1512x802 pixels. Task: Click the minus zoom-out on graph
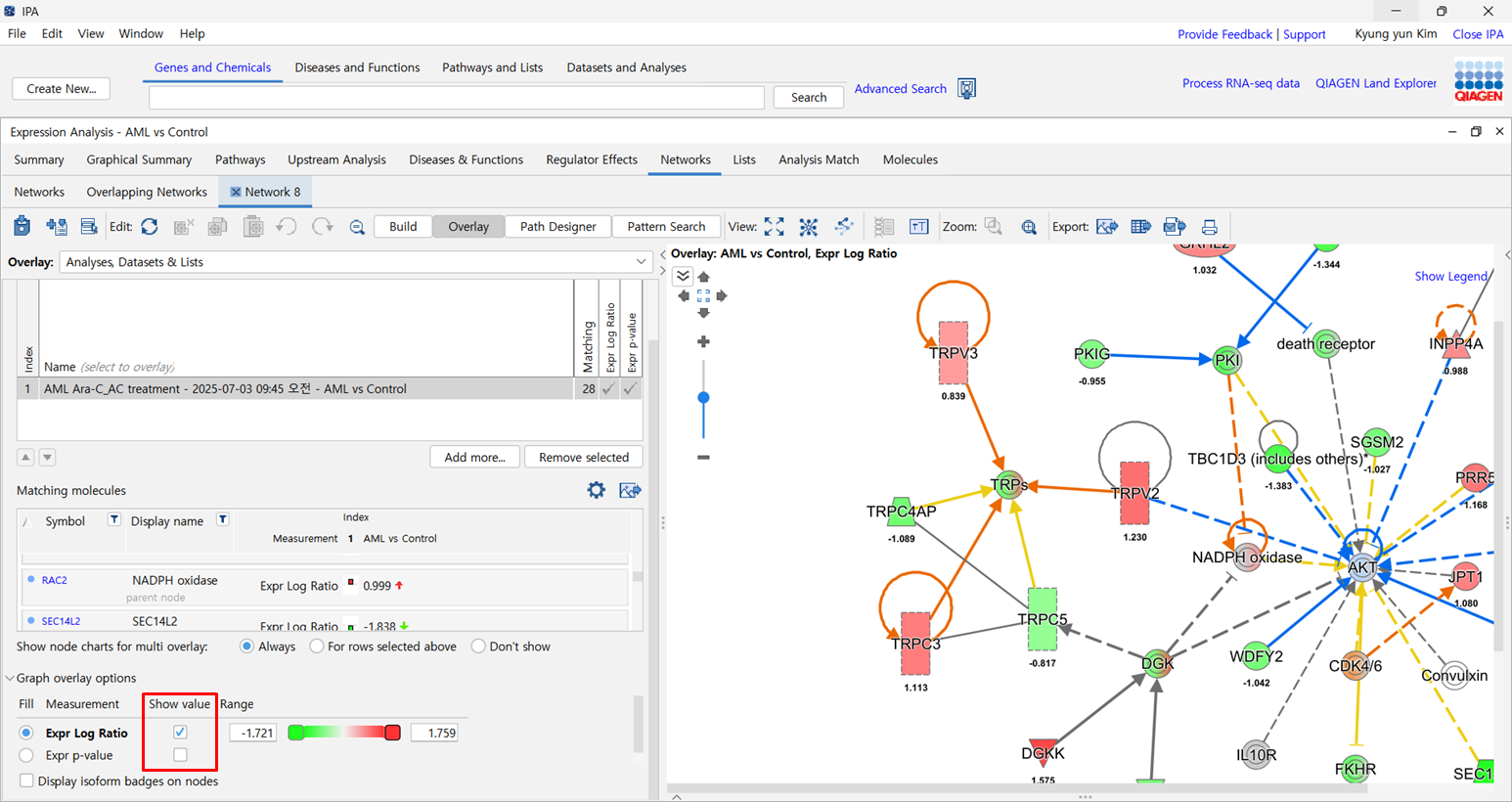[x=703, y=457]
